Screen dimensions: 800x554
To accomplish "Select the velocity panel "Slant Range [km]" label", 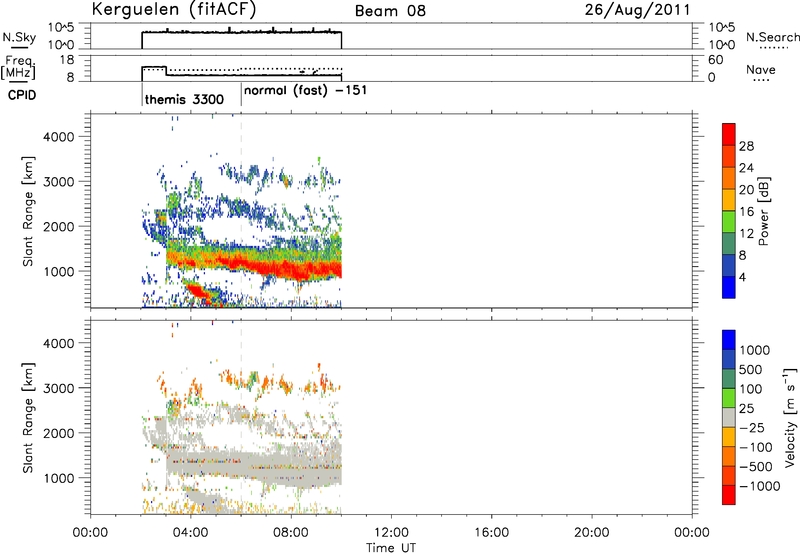I will (x=28, y=417).
